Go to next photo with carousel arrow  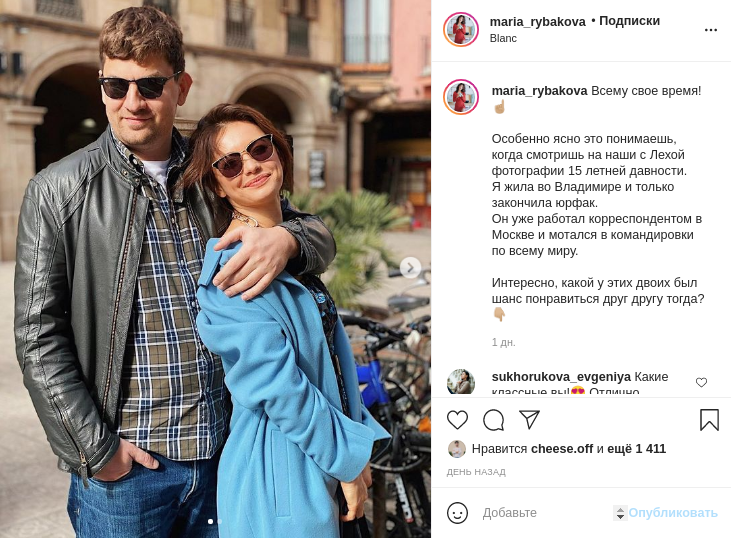[x=410, y=268]
